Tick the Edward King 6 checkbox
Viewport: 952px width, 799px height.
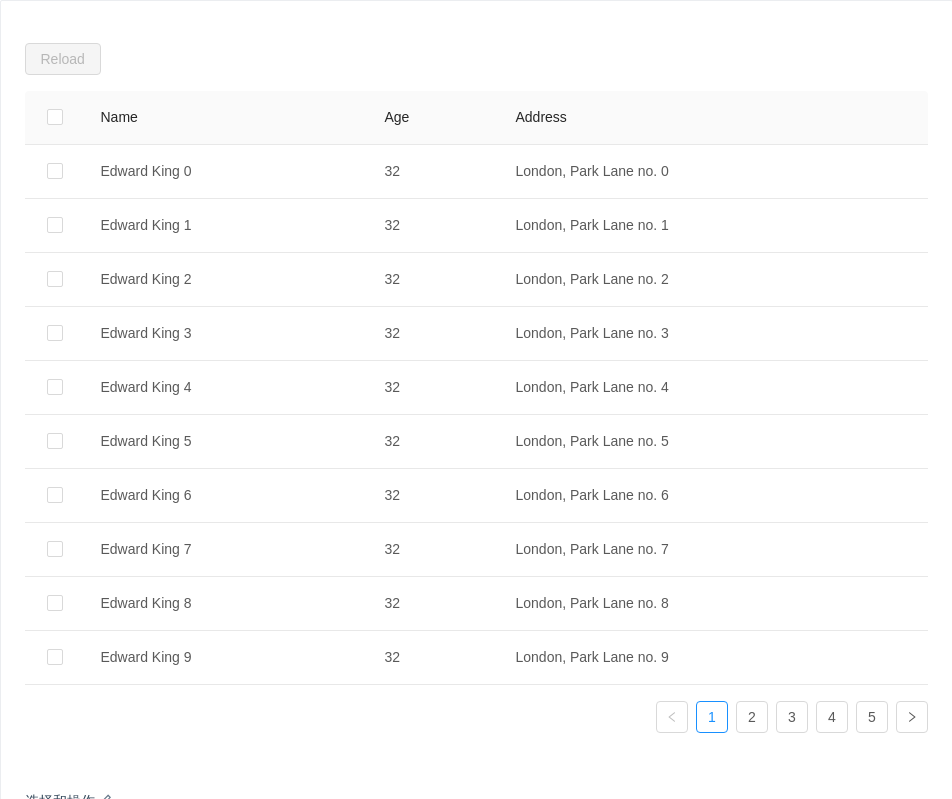pyautogui.click(x=55, y=495)
